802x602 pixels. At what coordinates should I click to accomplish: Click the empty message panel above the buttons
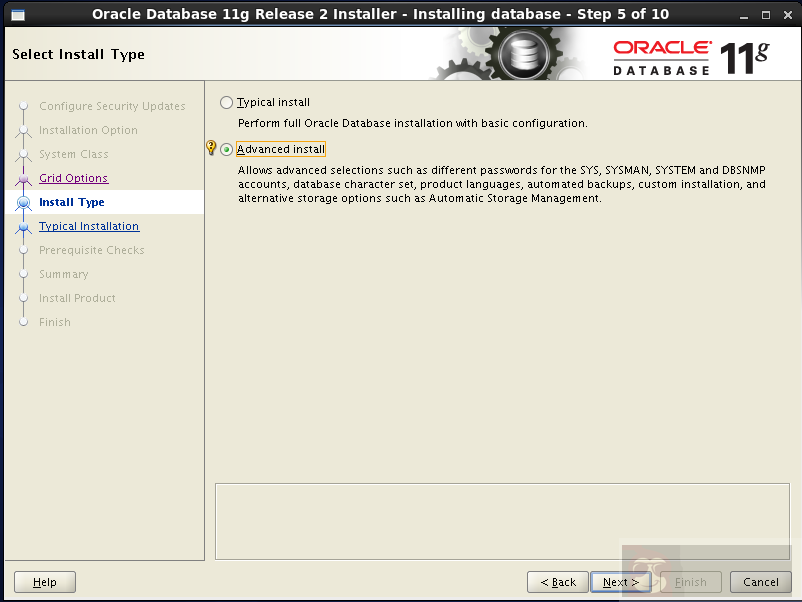click(x=500, y=520)
